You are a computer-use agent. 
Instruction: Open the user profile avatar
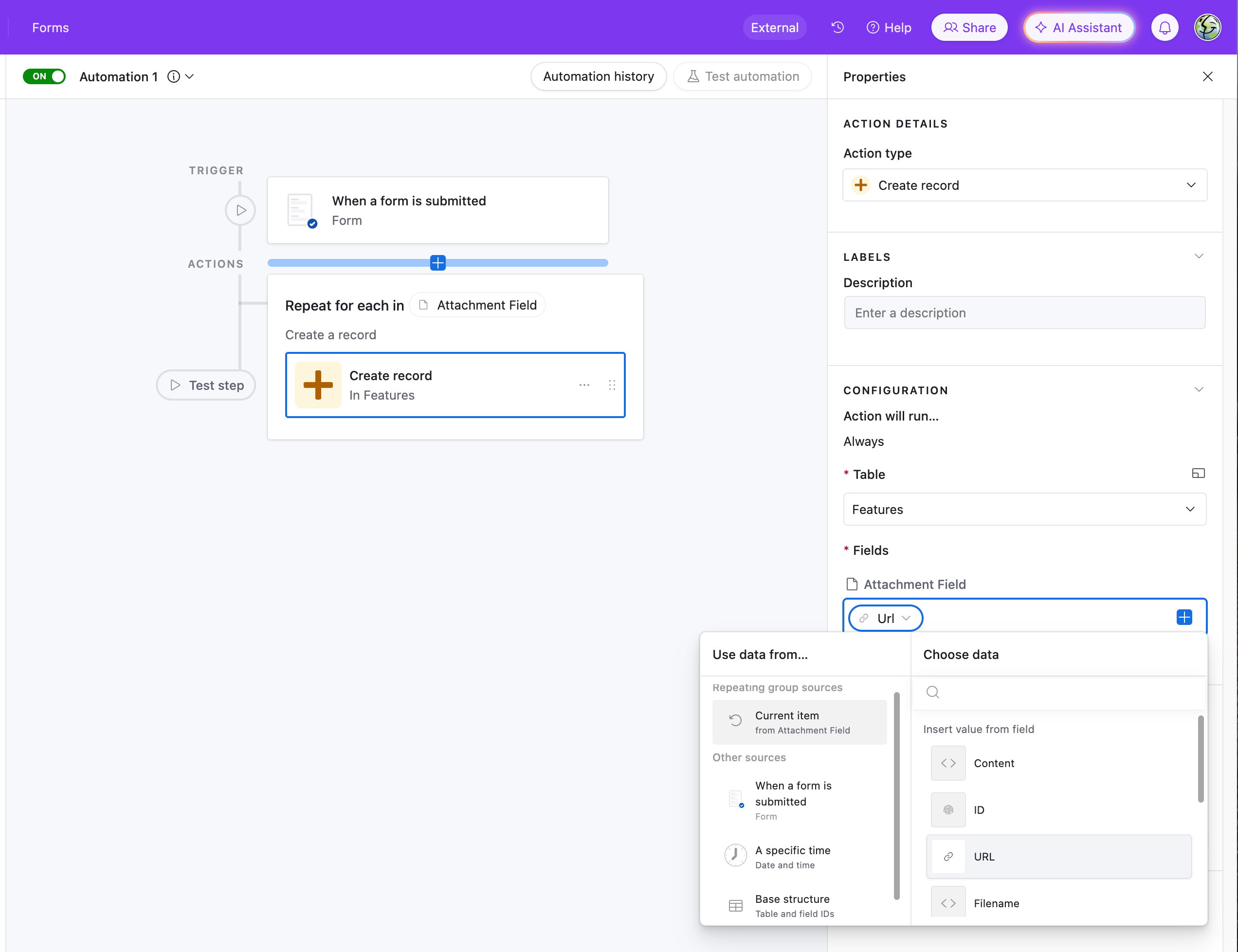point(1207,27)
